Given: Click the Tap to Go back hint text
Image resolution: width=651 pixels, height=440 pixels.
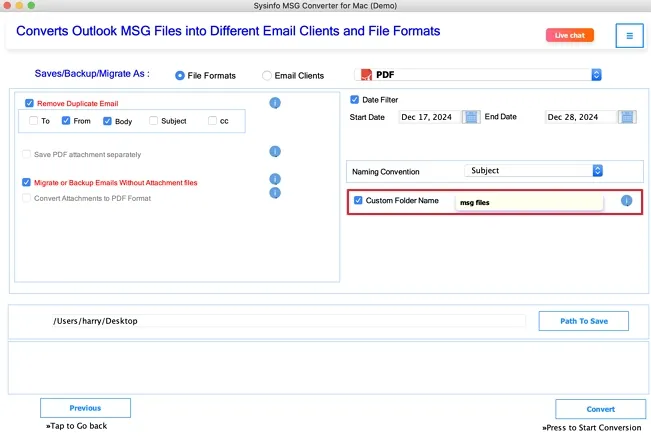Looking at the screenshot, I should pos(76,426).
